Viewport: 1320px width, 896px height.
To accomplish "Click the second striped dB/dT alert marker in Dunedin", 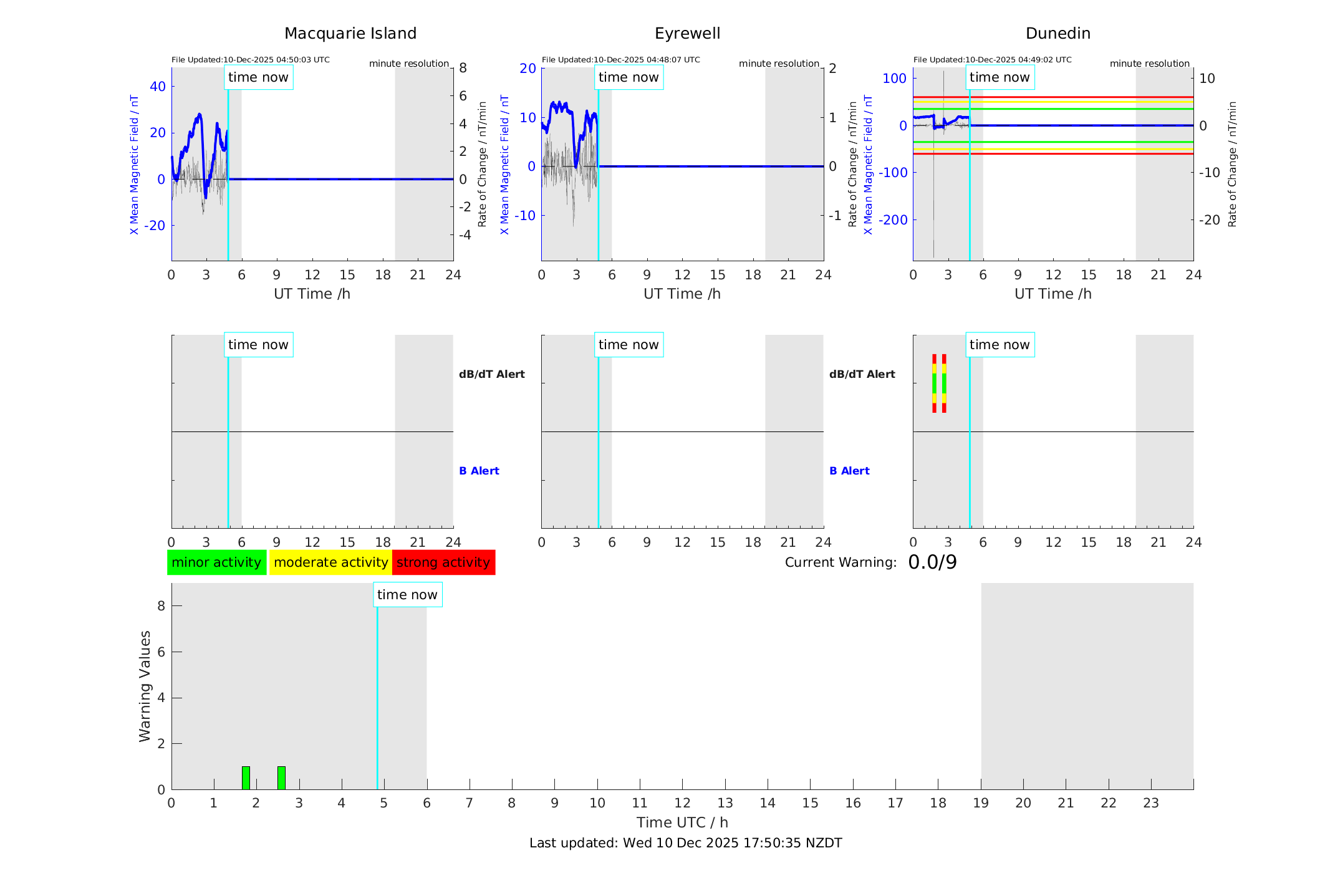I will coord(944,383).
